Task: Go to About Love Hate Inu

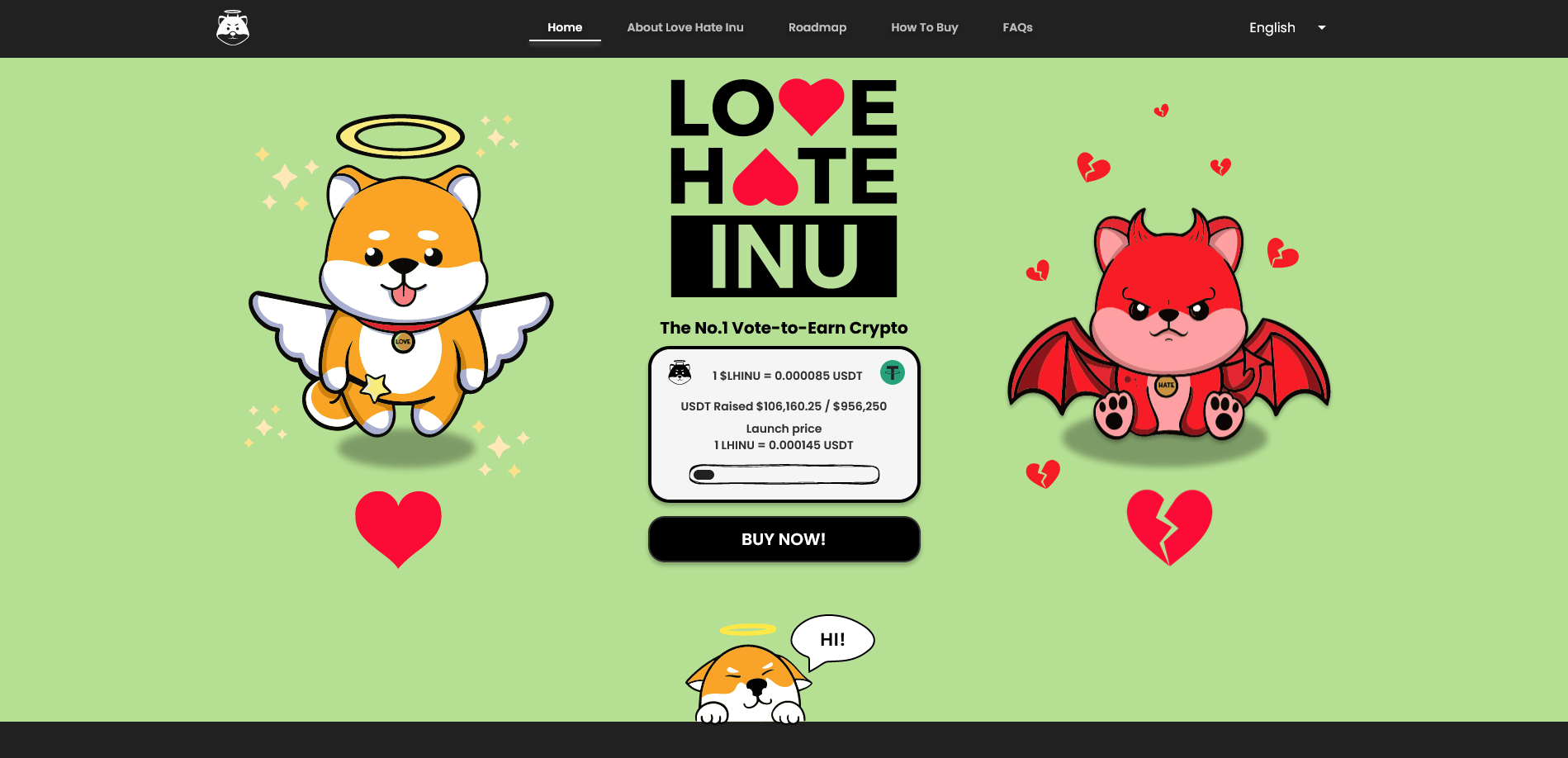Action: click(x=685, y=27)
